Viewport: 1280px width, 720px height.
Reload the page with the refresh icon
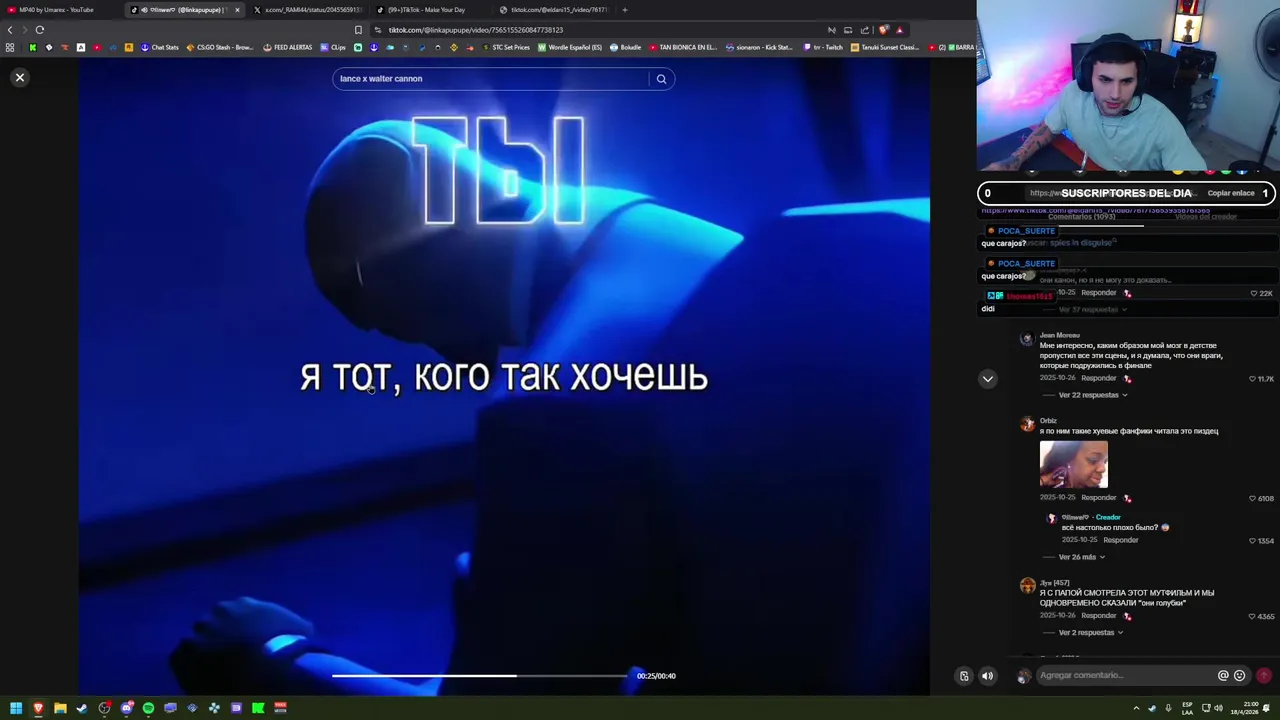(x=40, y=30)
